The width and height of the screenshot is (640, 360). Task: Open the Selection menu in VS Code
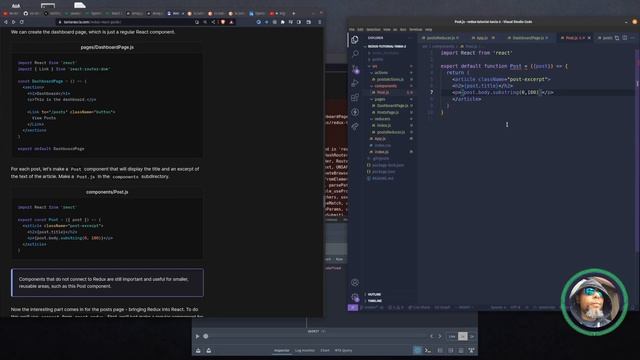[x=373, y=29]
